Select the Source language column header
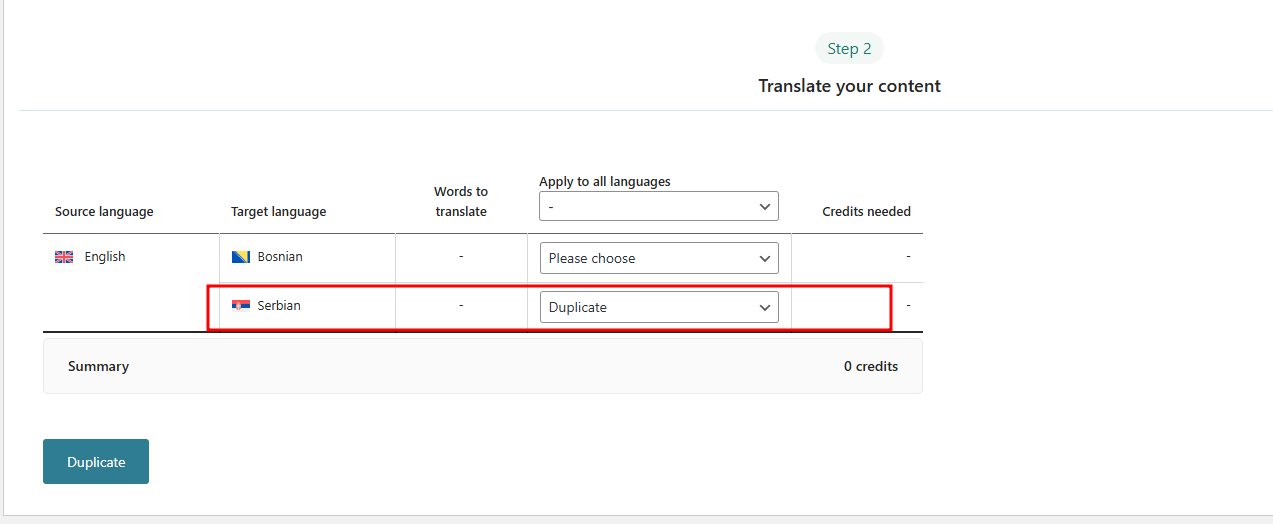Viewport: 1273px width, 524px height. point(104,212)
